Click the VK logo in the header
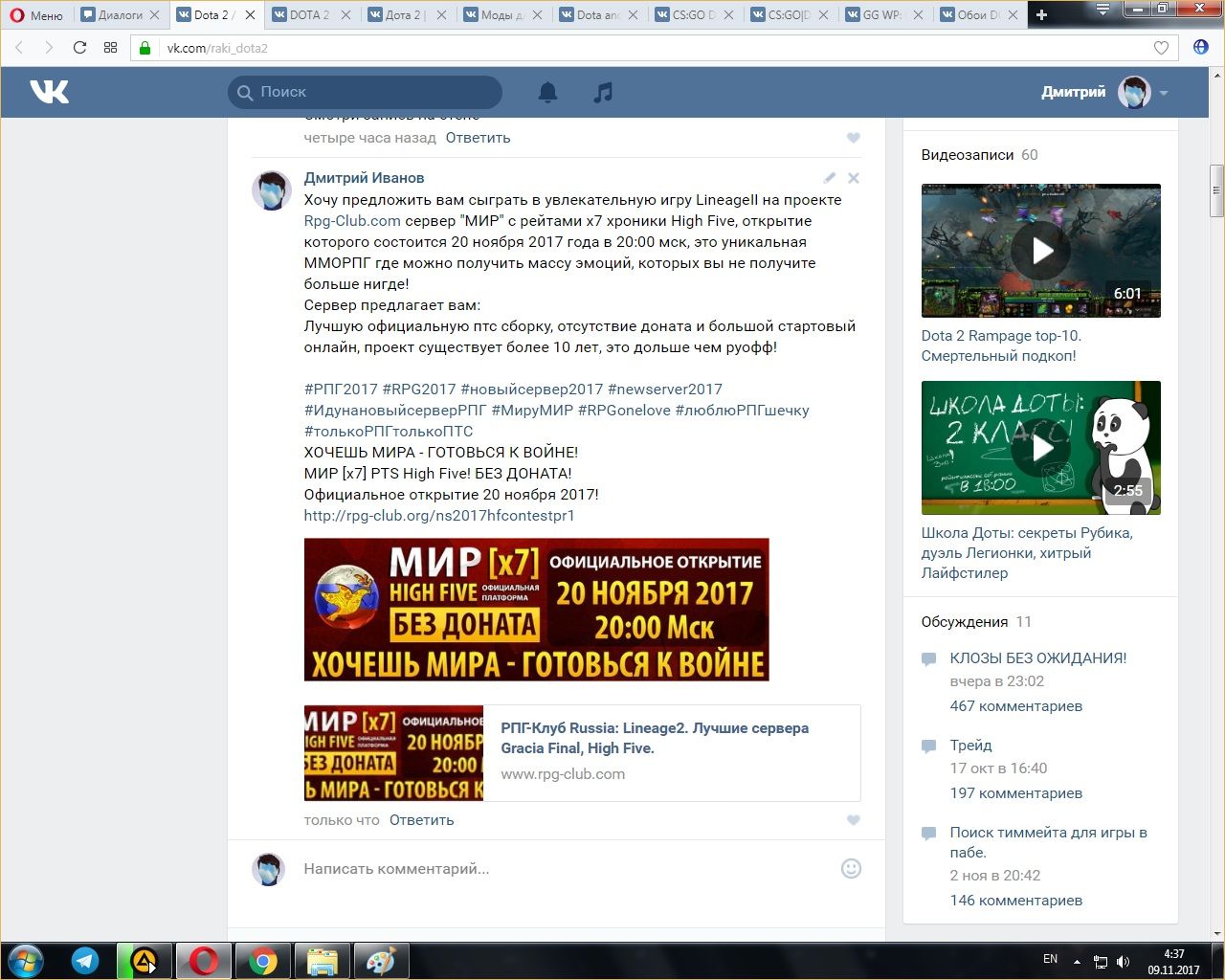The height and width of the screenshot is (980, 1225). [49, 92]
